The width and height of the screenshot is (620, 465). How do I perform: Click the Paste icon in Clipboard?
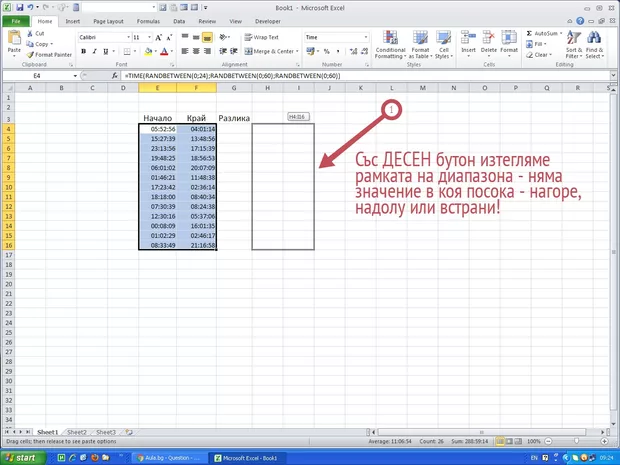coord(14,40)
